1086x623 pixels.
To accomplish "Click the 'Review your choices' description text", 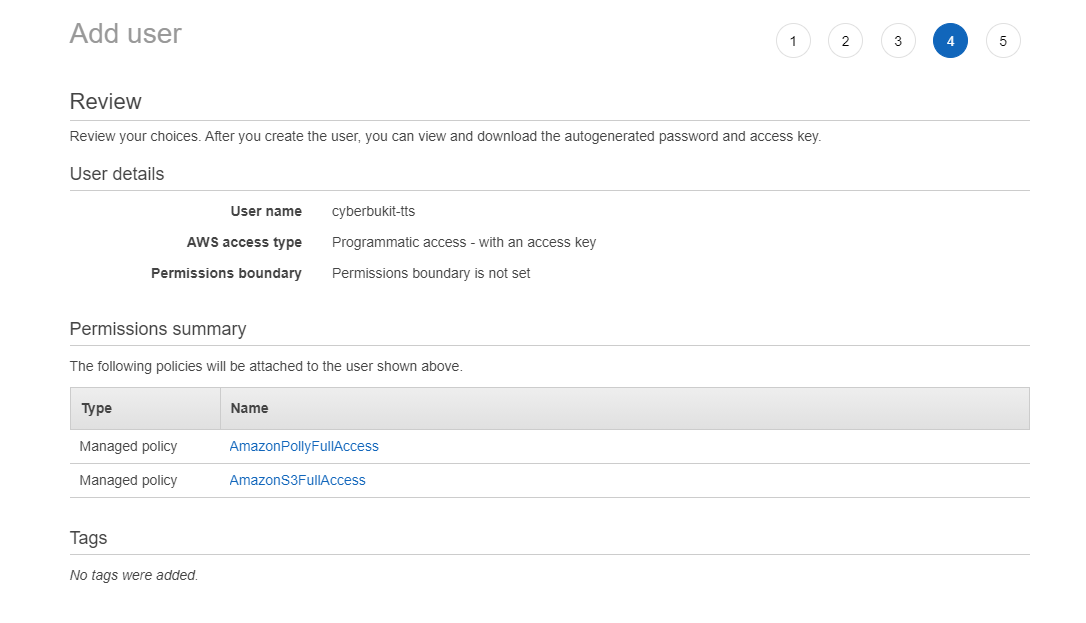I will coord(445,136).
